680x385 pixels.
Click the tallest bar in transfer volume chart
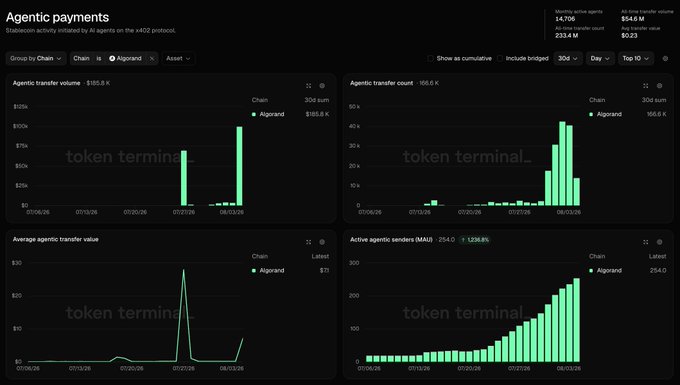[239, 166]
